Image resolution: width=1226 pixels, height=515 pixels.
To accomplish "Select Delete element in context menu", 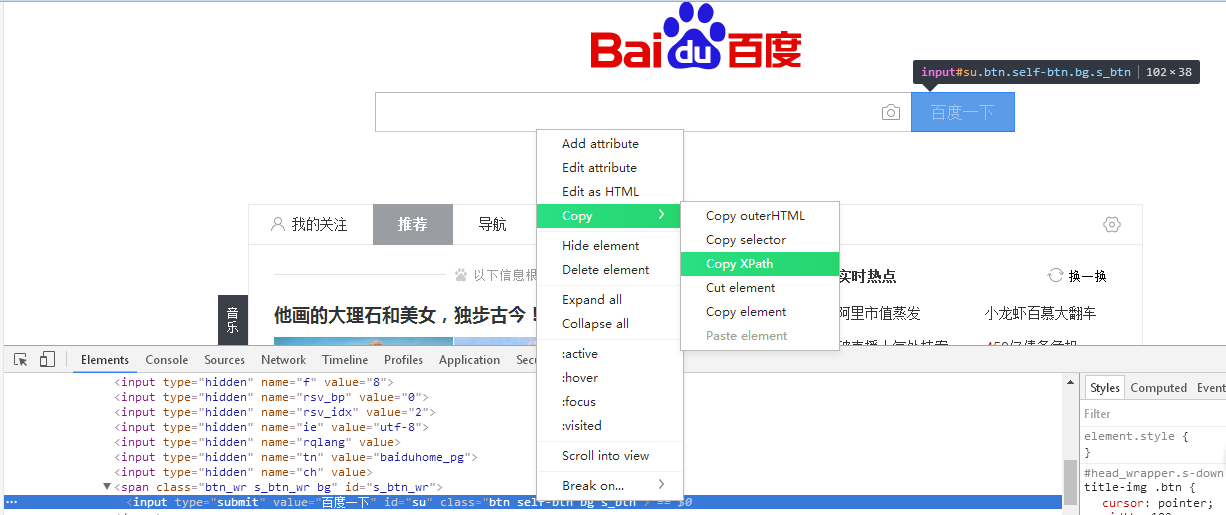I will pos(610,270).
